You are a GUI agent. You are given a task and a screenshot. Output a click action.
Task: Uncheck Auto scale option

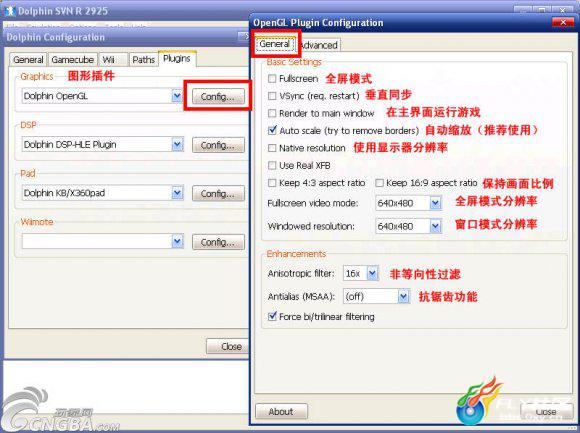(x=272, y=130)
